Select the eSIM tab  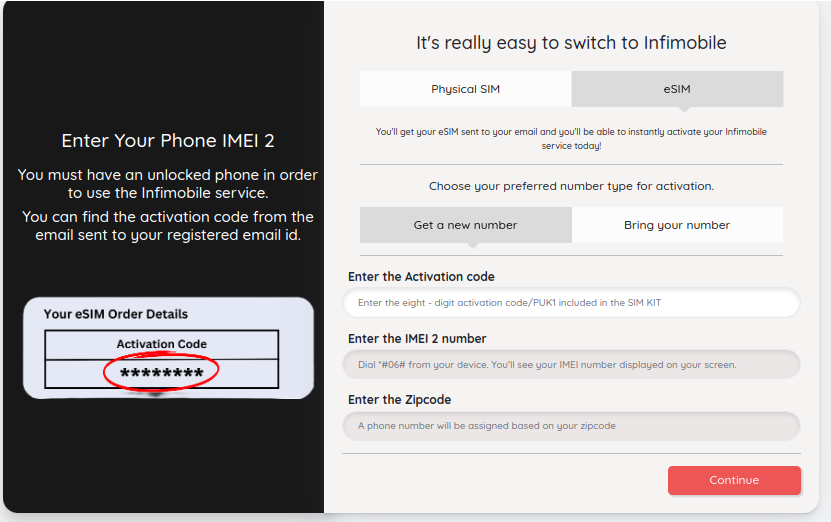click(x=677, y=89)
